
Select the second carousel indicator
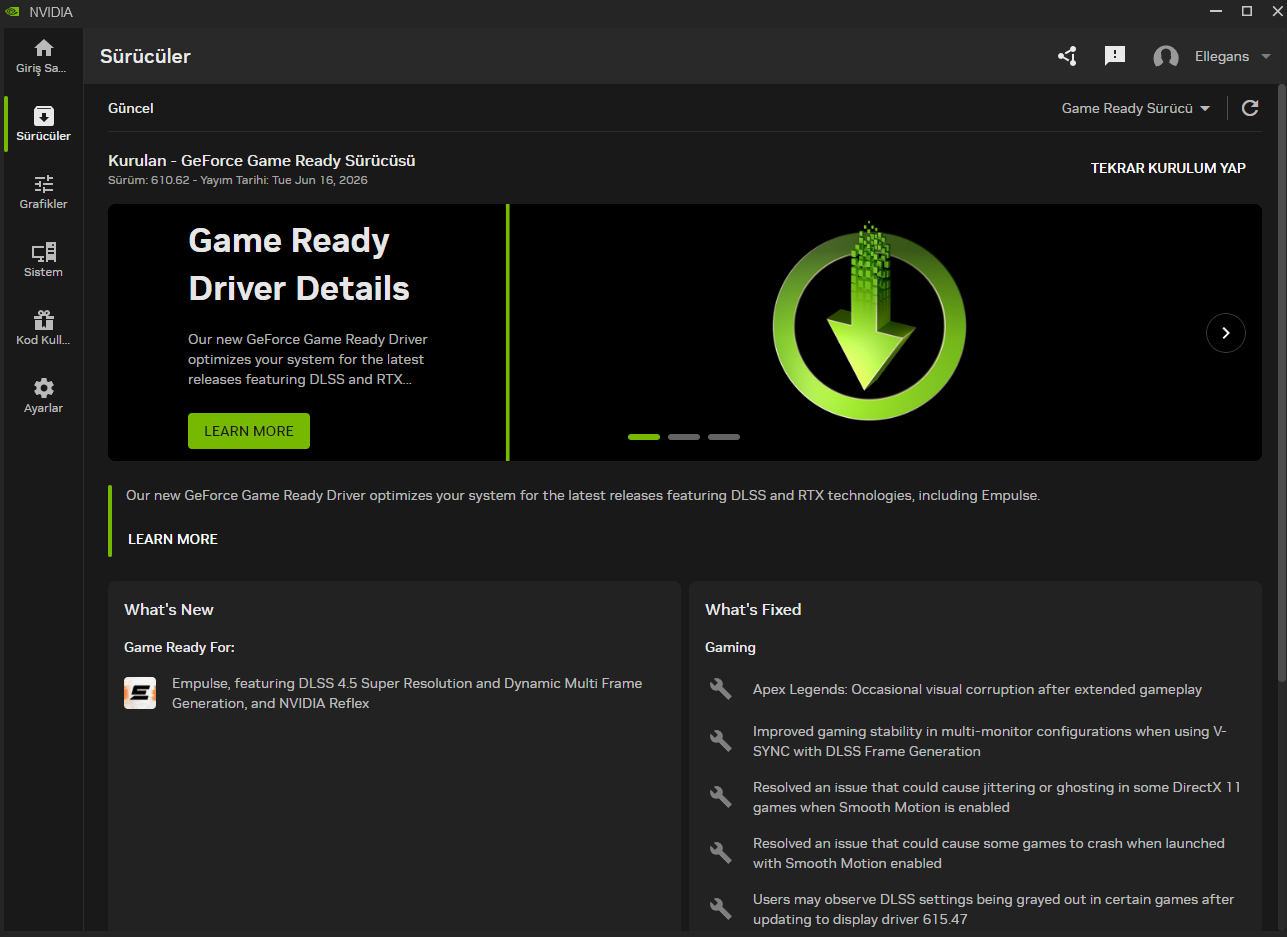click(x=684, y=437)
